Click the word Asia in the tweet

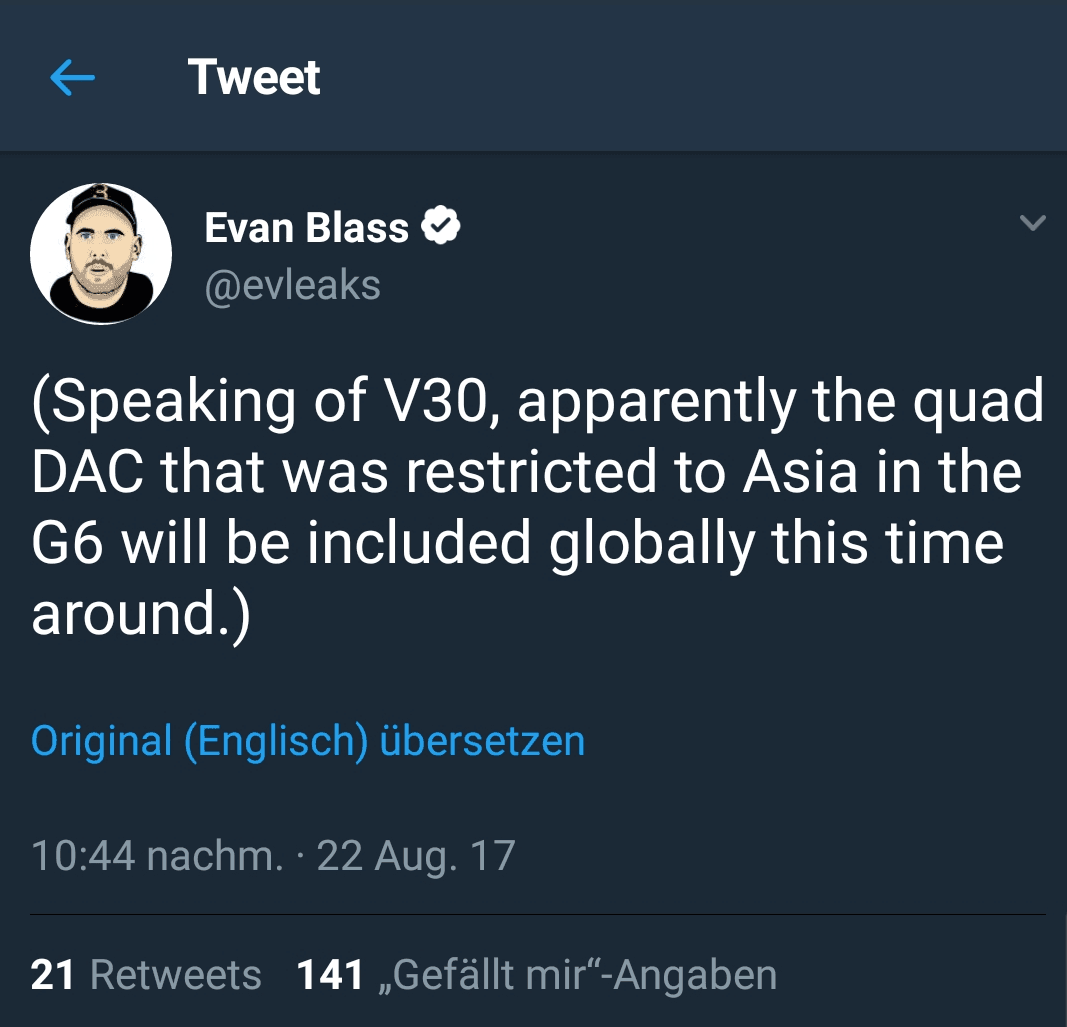pyautogui.click(x=800, y=472)
